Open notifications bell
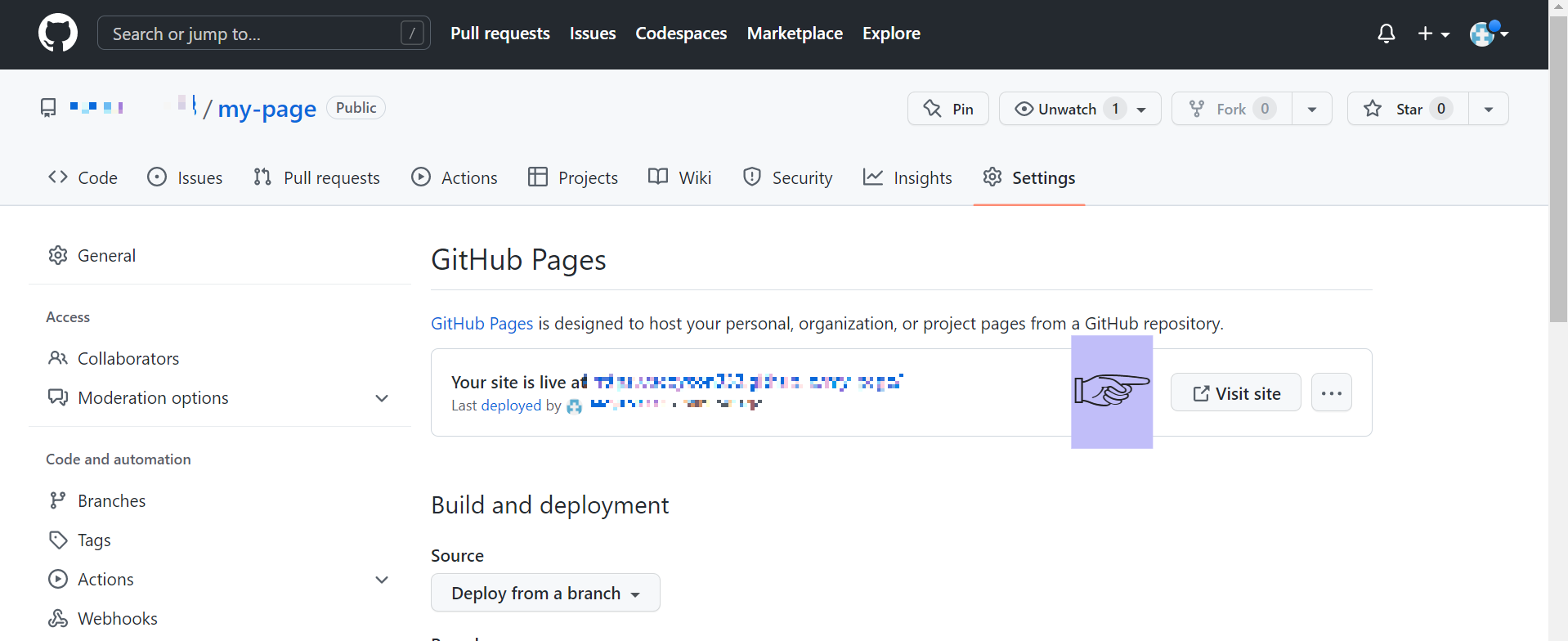This screenshot has height=641, width=1568. [1386, 34]
